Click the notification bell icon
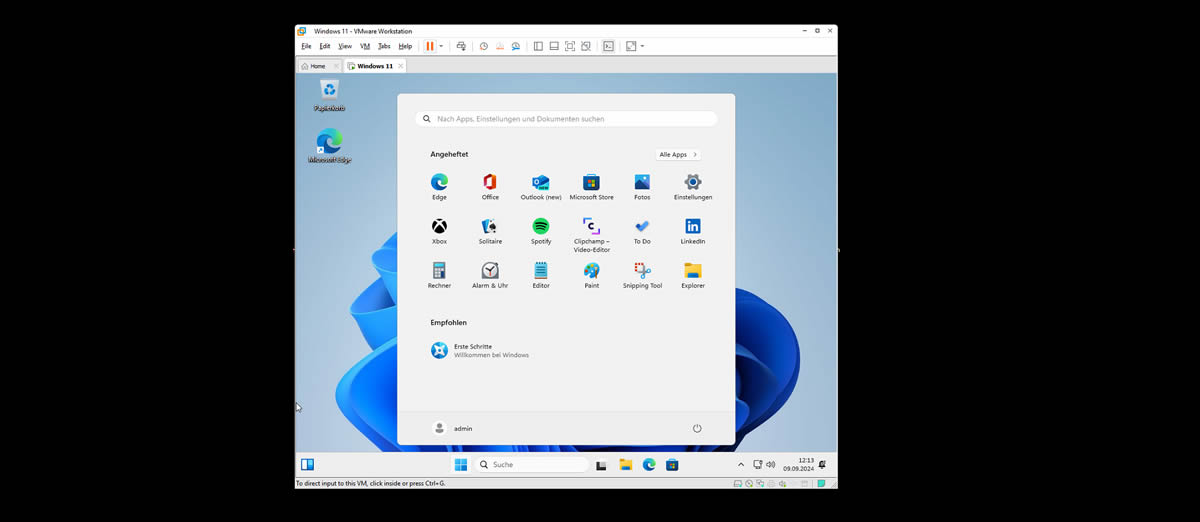The height and width of the screenshot is (522, 1200). click(x=822, y=464)
